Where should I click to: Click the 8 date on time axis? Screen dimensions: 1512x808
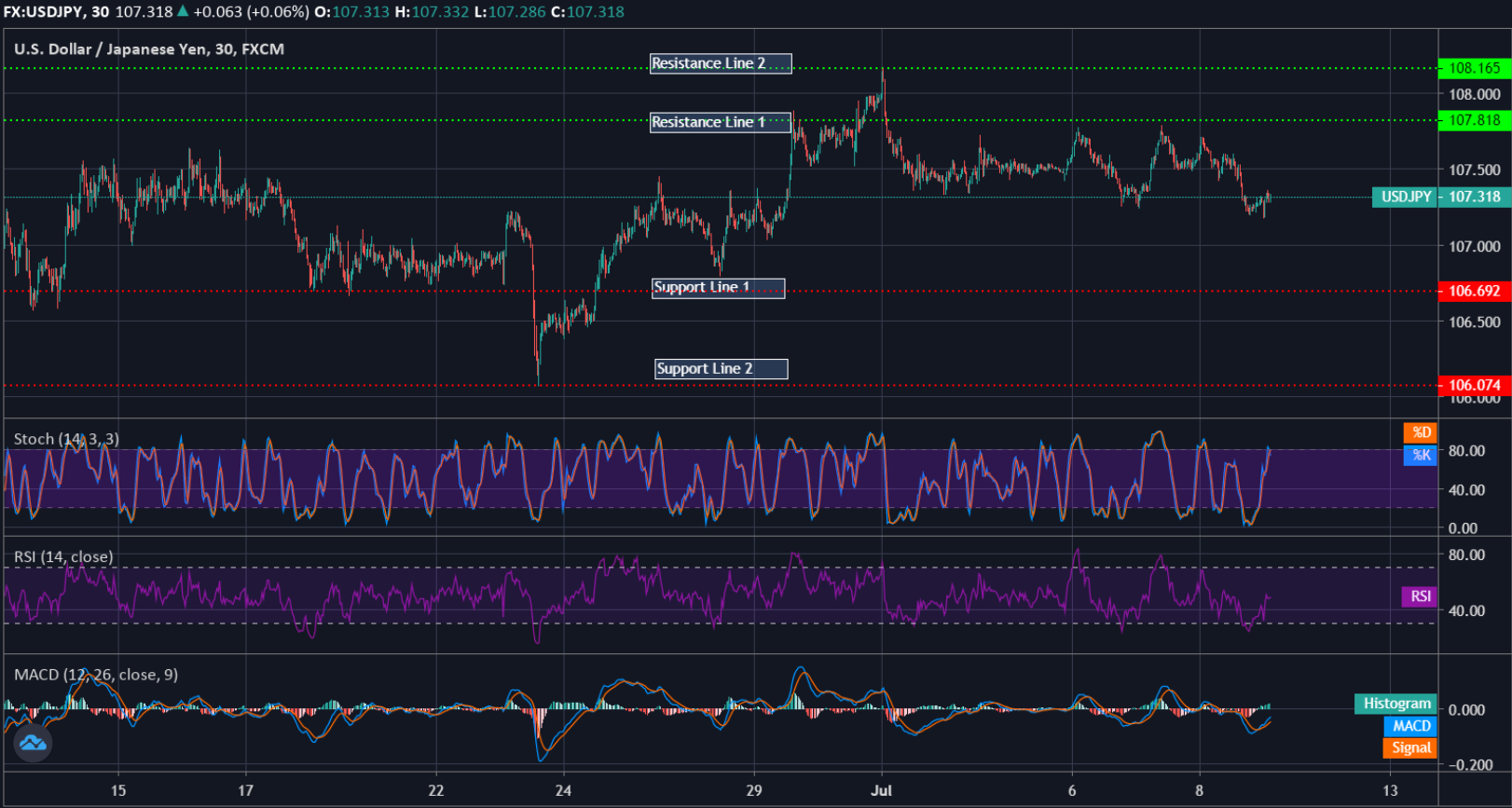1200,790
